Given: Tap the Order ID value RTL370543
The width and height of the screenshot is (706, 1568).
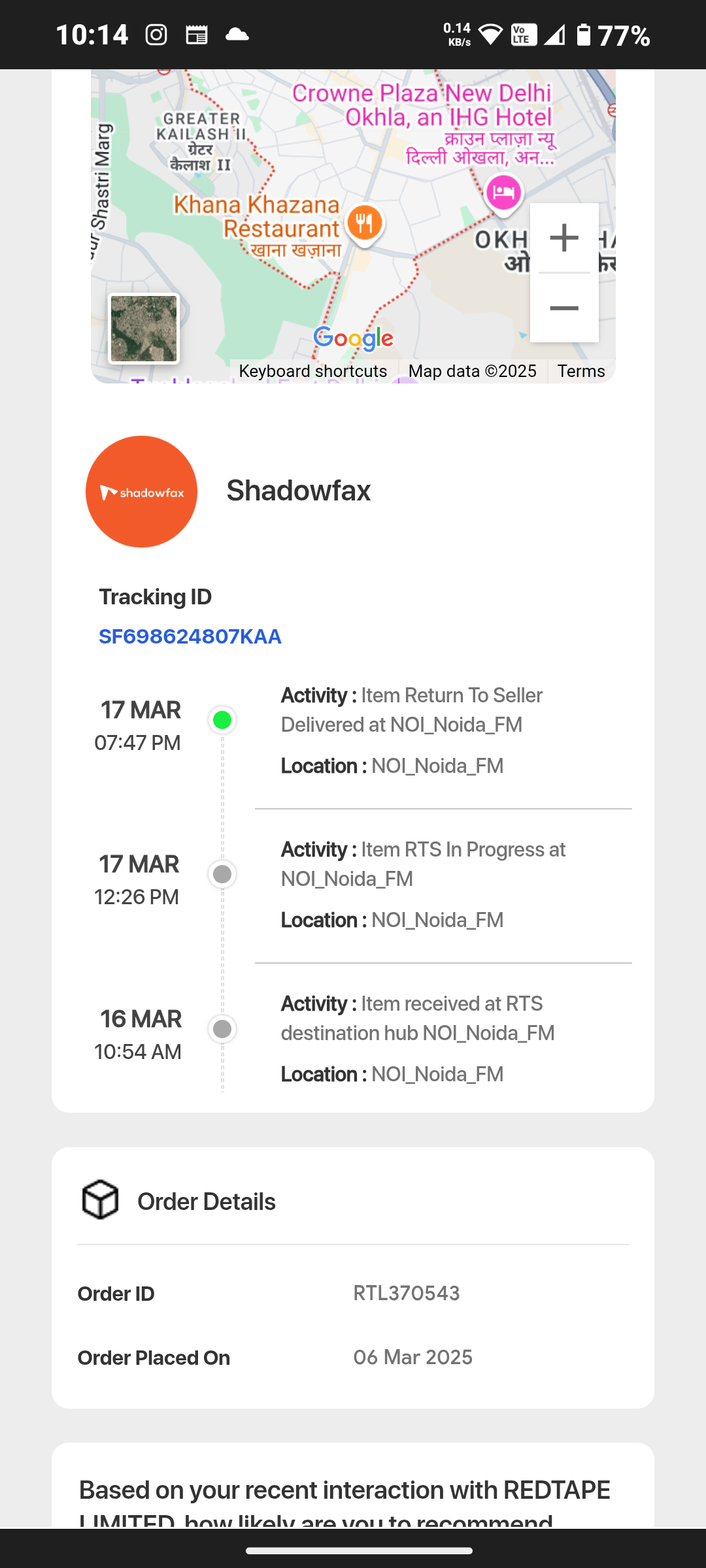Looking at the screenshot, I should tap(407, 1293).
